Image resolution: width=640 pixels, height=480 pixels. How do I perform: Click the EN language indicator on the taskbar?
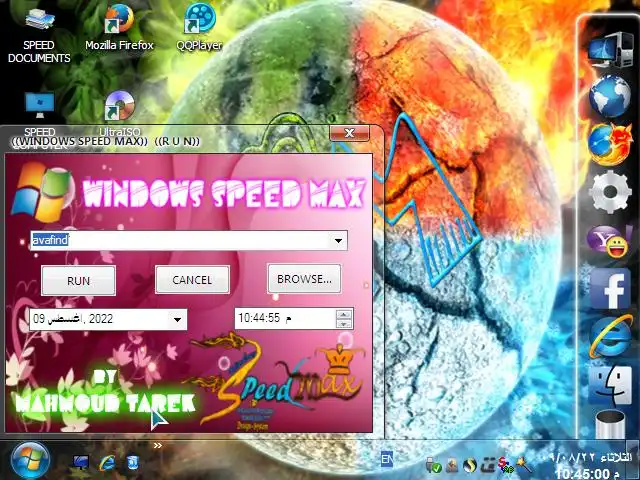click(x=387, y=459)
